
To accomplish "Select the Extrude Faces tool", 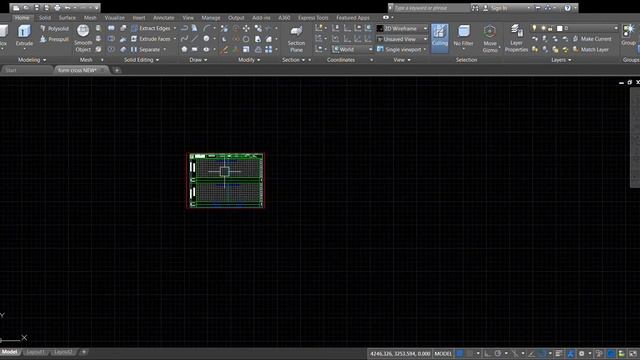I will (151, 39).
